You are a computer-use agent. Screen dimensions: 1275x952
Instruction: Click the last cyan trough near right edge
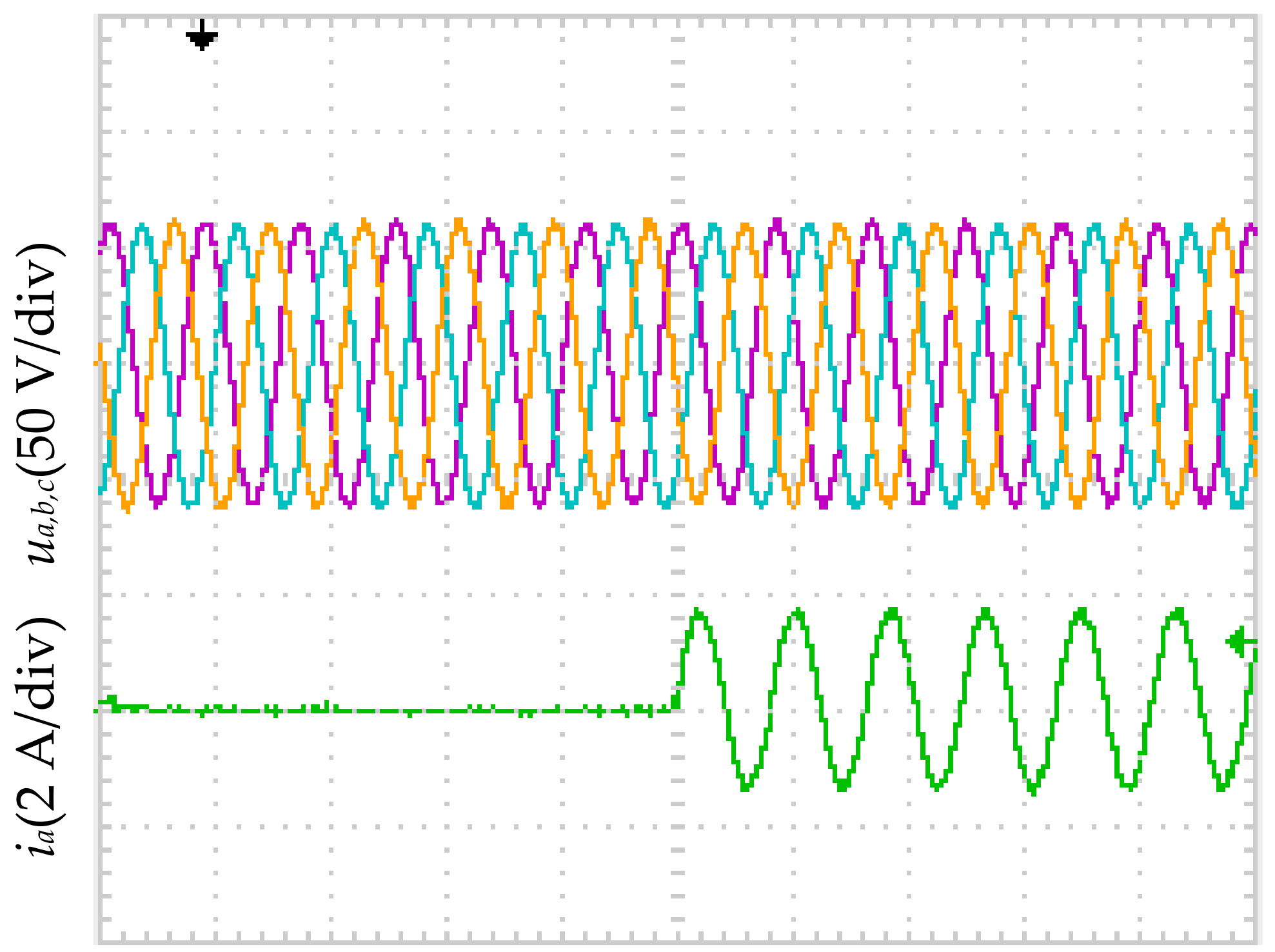tap(1236, 504)
